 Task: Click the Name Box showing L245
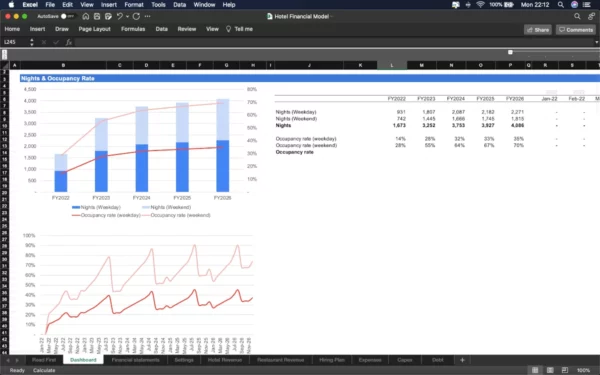click(15, 42)
